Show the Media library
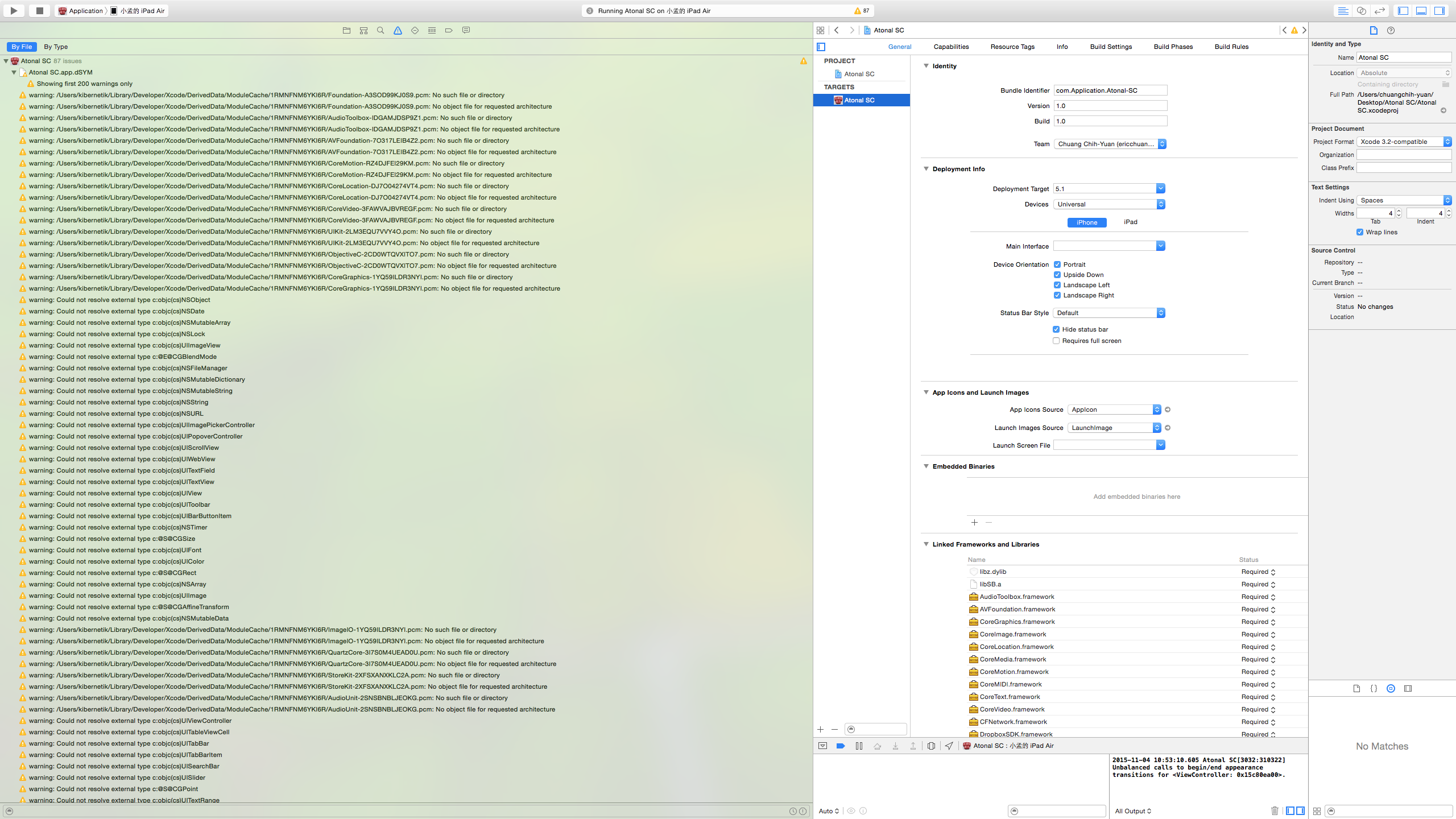The image size is (1456, 819). click(x=1408, y=688)
